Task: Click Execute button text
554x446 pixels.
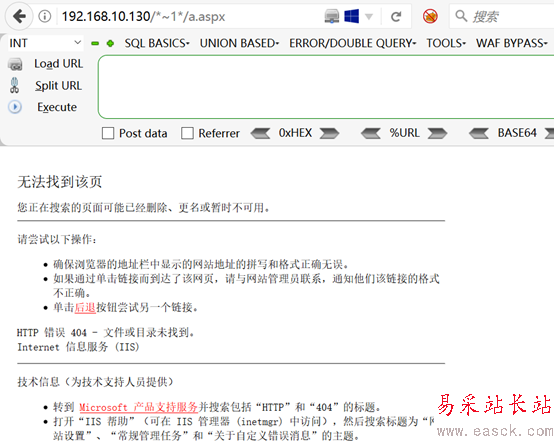Action: click(x=57, y=107)
